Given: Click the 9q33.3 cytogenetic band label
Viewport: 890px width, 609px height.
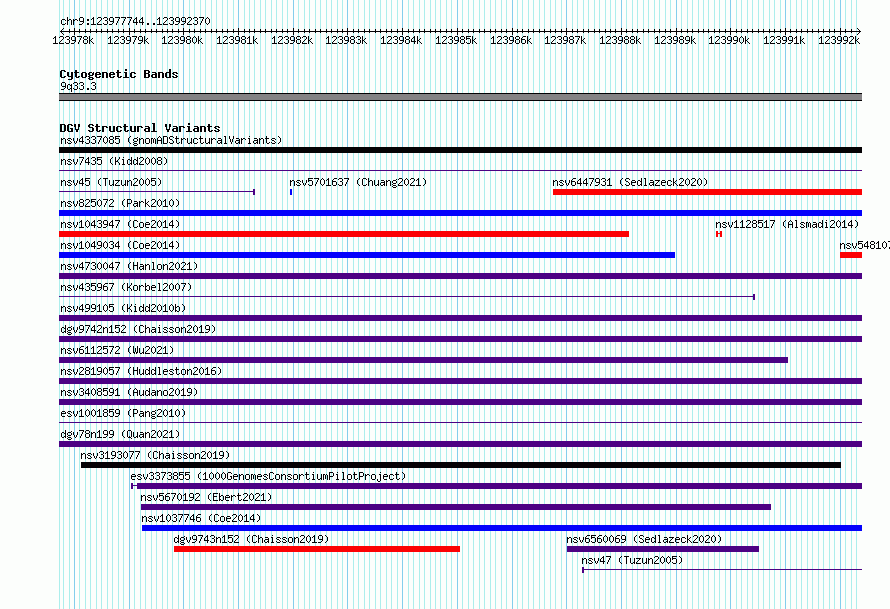Looking at the screenshot, I should (78, 86).
